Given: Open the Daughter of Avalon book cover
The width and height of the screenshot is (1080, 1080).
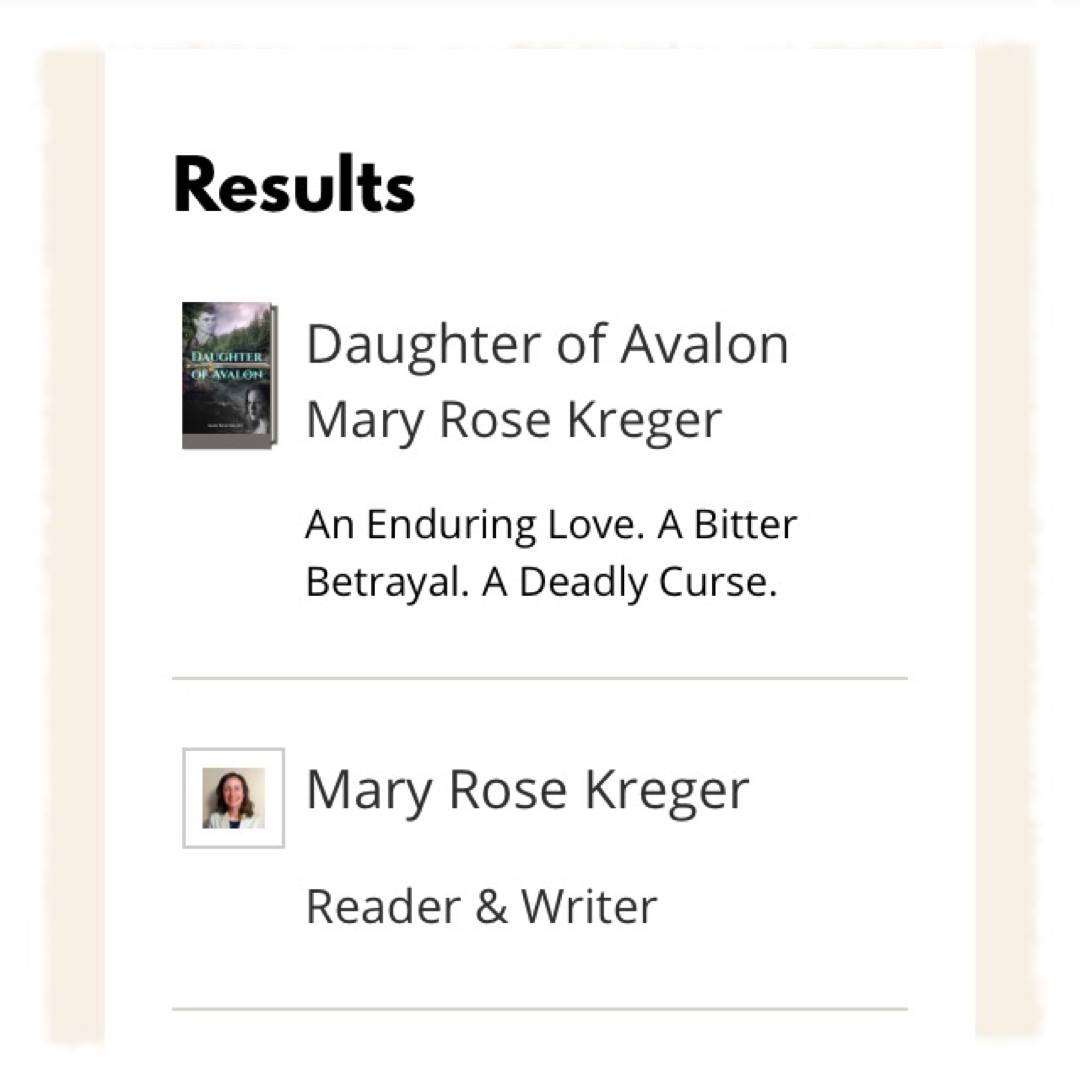Looking at the screenshot, I should click(x=228, y=375).
